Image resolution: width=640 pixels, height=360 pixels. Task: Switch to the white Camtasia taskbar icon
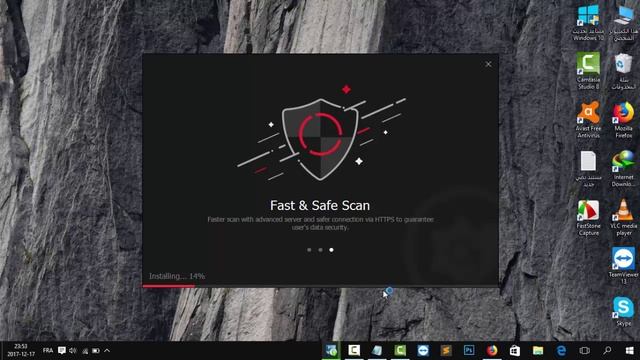tap(354, 351)
